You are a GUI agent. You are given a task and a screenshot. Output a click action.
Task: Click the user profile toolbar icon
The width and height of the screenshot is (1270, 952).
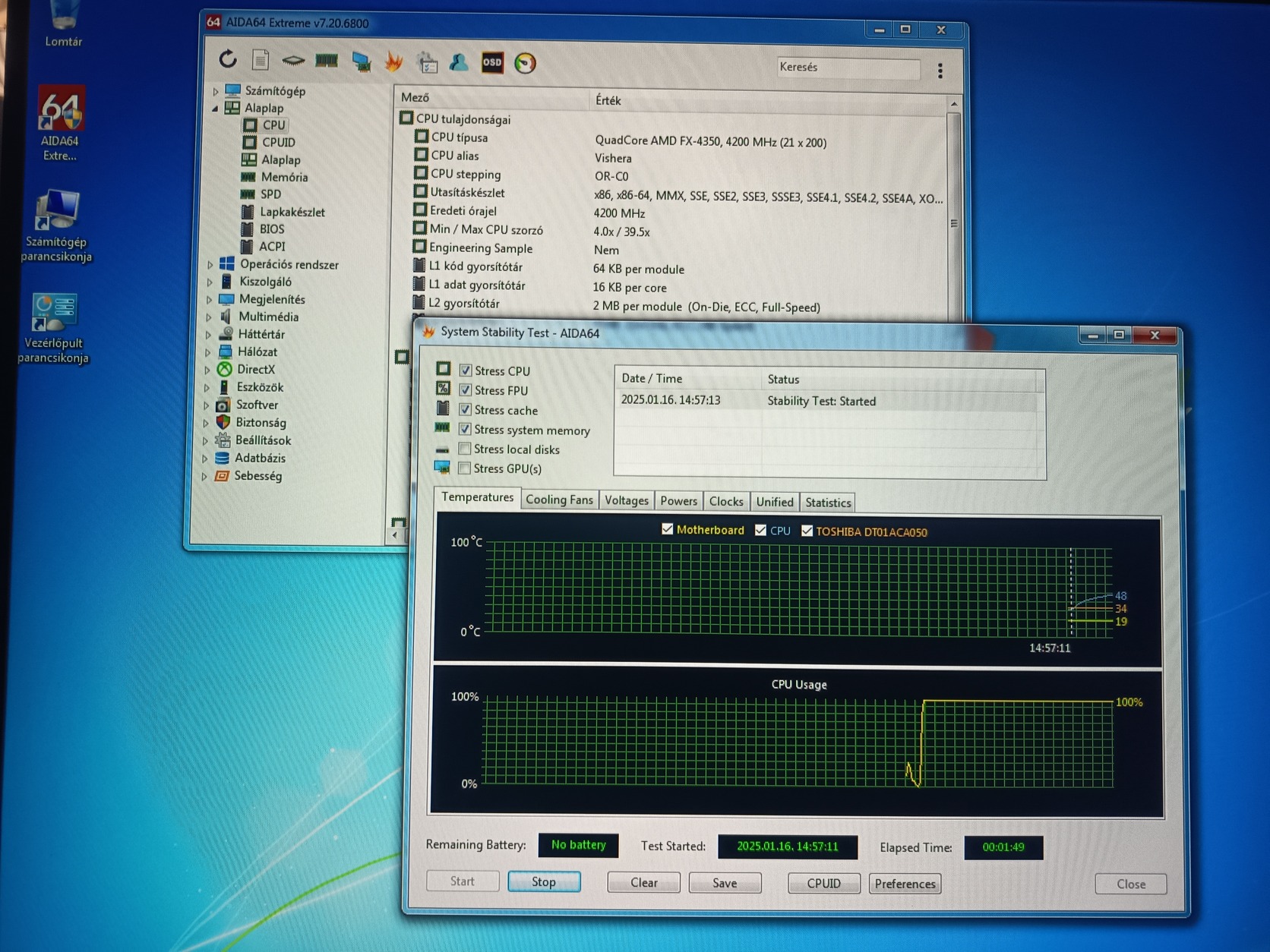459,62
